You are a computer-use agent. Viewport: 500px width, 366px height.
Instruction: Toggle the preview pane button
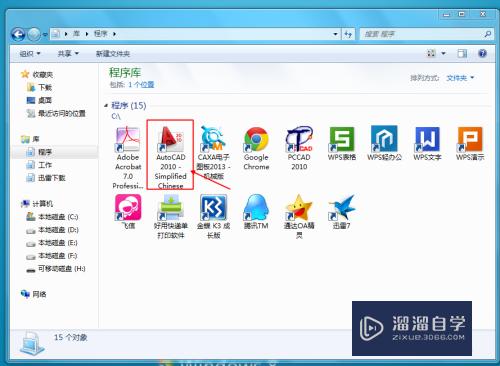[x=462, y=53]
